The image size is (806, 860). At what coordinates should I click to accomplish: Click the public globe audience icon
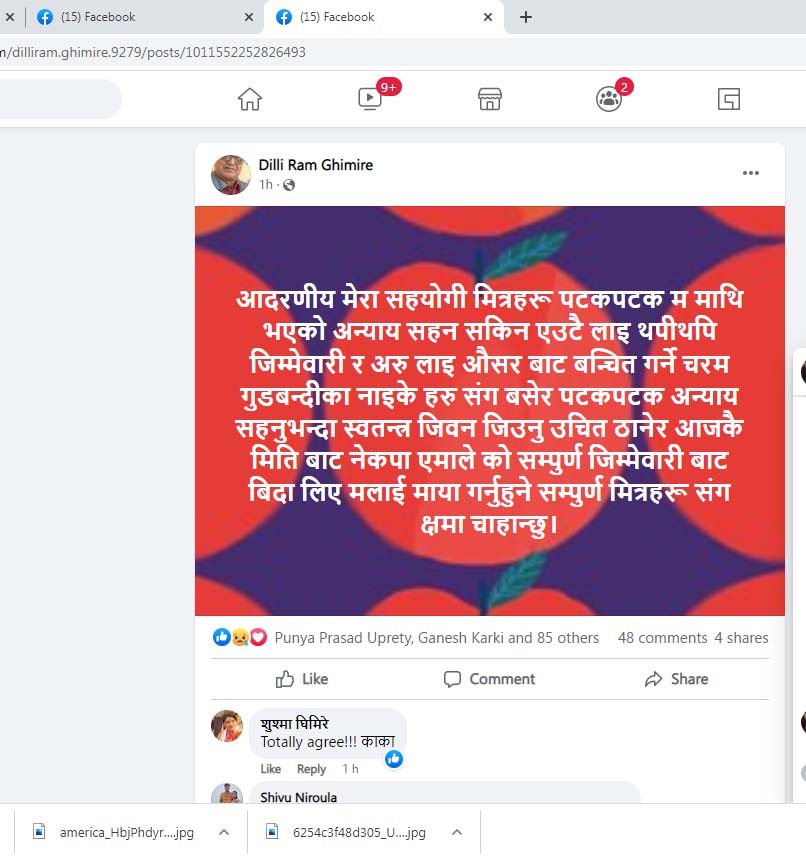coord(289,185)
